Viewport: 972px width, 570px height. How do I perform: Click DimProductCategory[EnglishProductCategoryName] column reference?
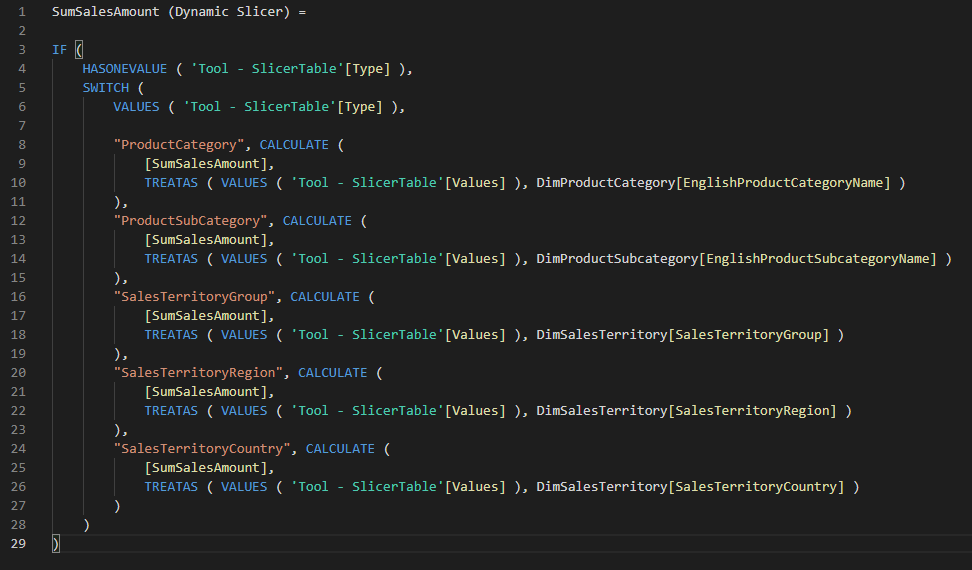point(713,183)
